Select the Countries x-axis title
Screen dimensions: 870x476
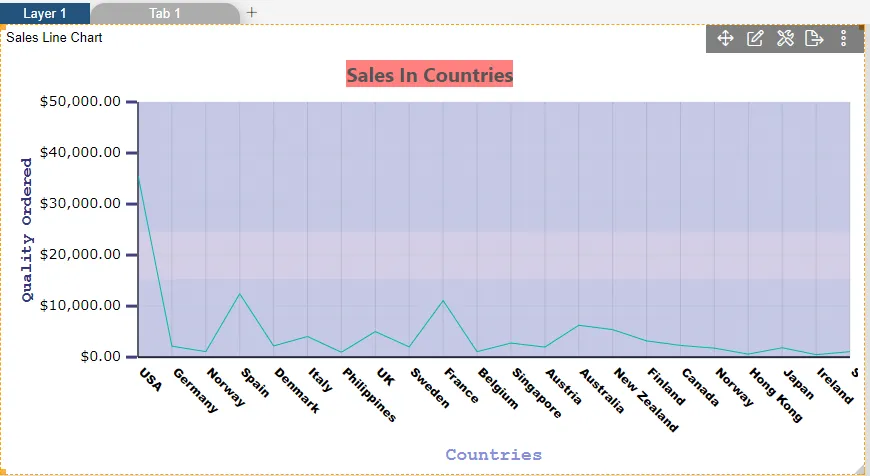(x=494, y=455)
